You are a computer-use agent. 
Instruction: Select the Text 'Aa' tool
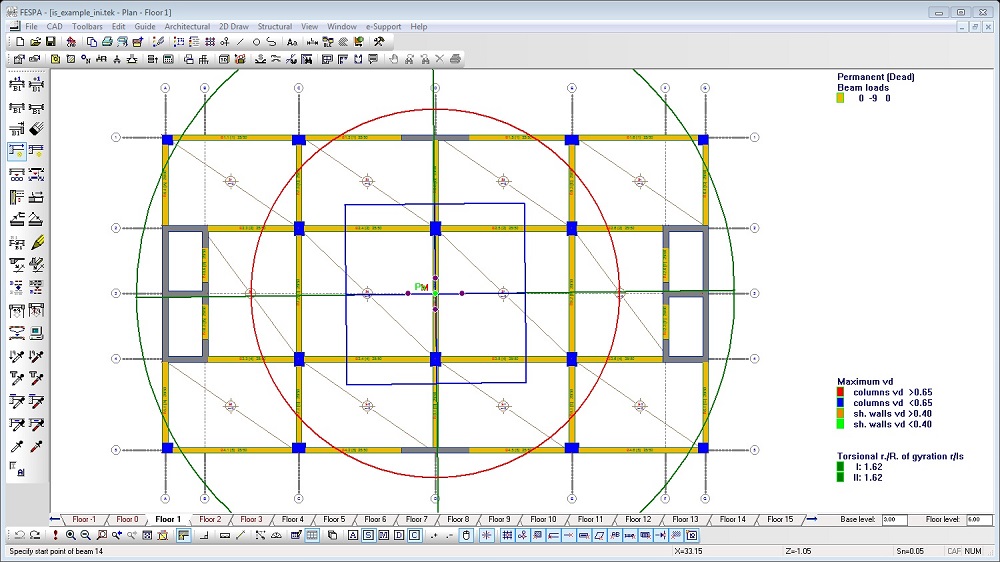coord(291,42)
